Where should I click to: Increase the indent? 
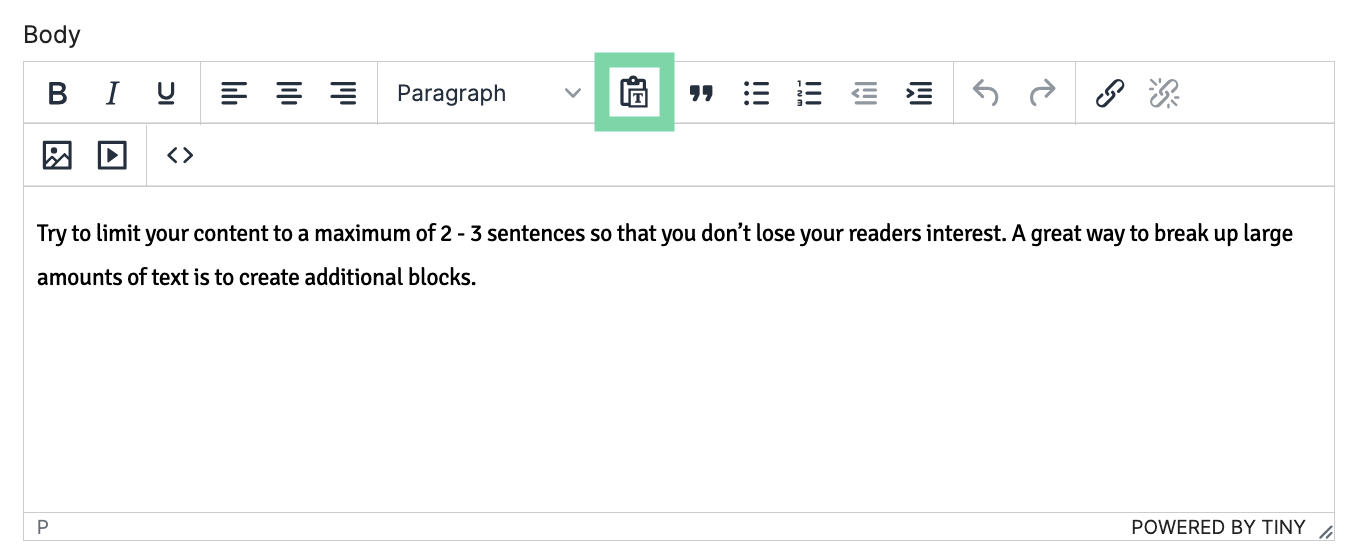coord(919,94)
